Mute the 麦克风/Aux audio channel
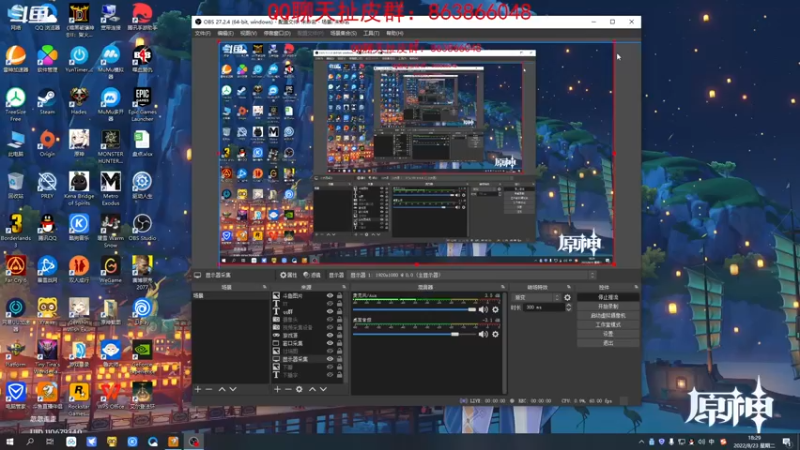Image resolution: width=800 pixels, height=450 pixels. (x=483, y=310)
